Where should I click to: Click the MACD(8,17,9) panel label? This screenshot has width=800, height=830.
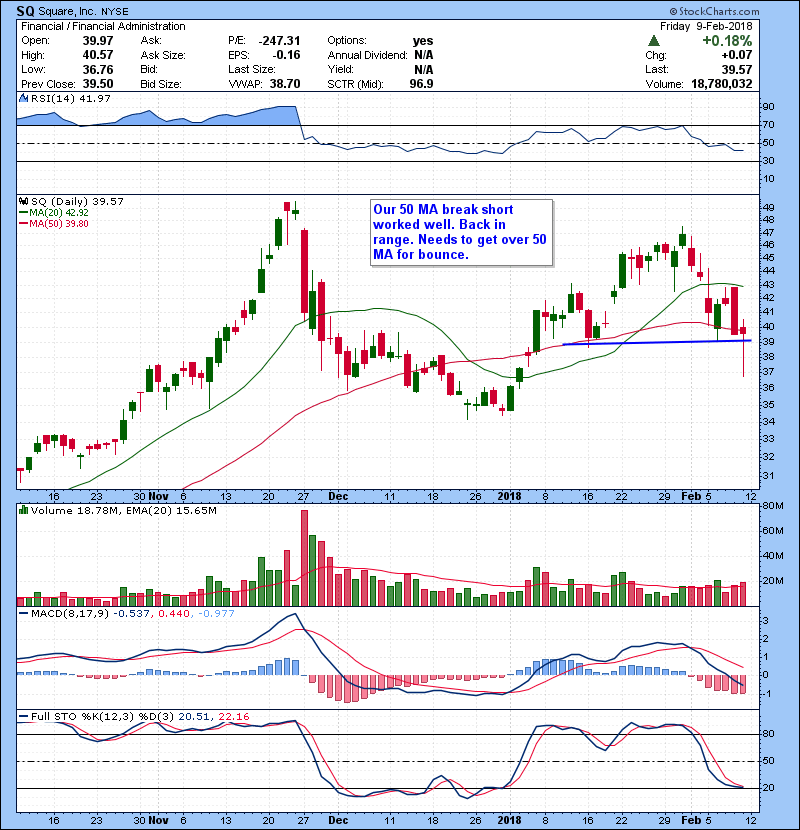click(x=70, y=614)
